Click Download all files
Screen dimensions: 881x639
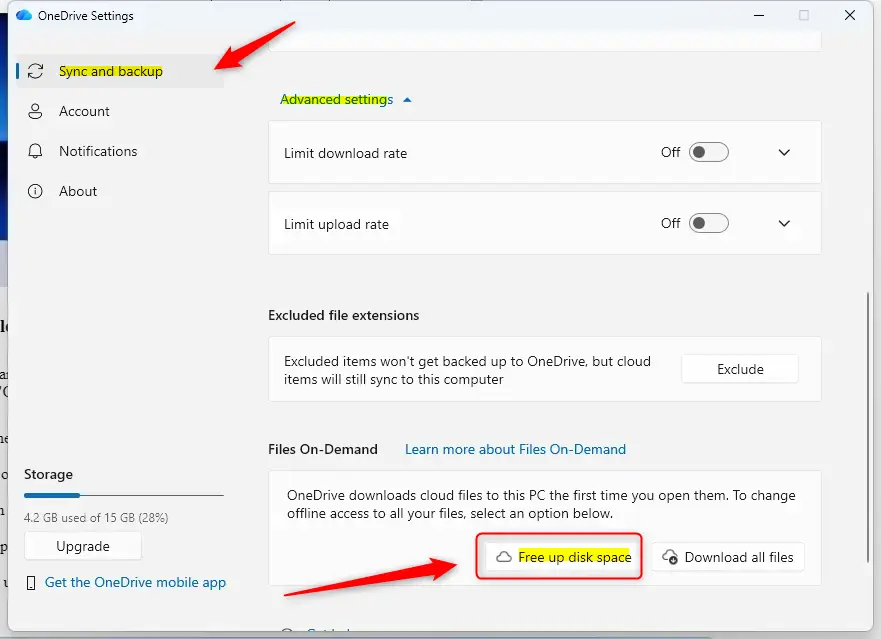click(728, 557)
